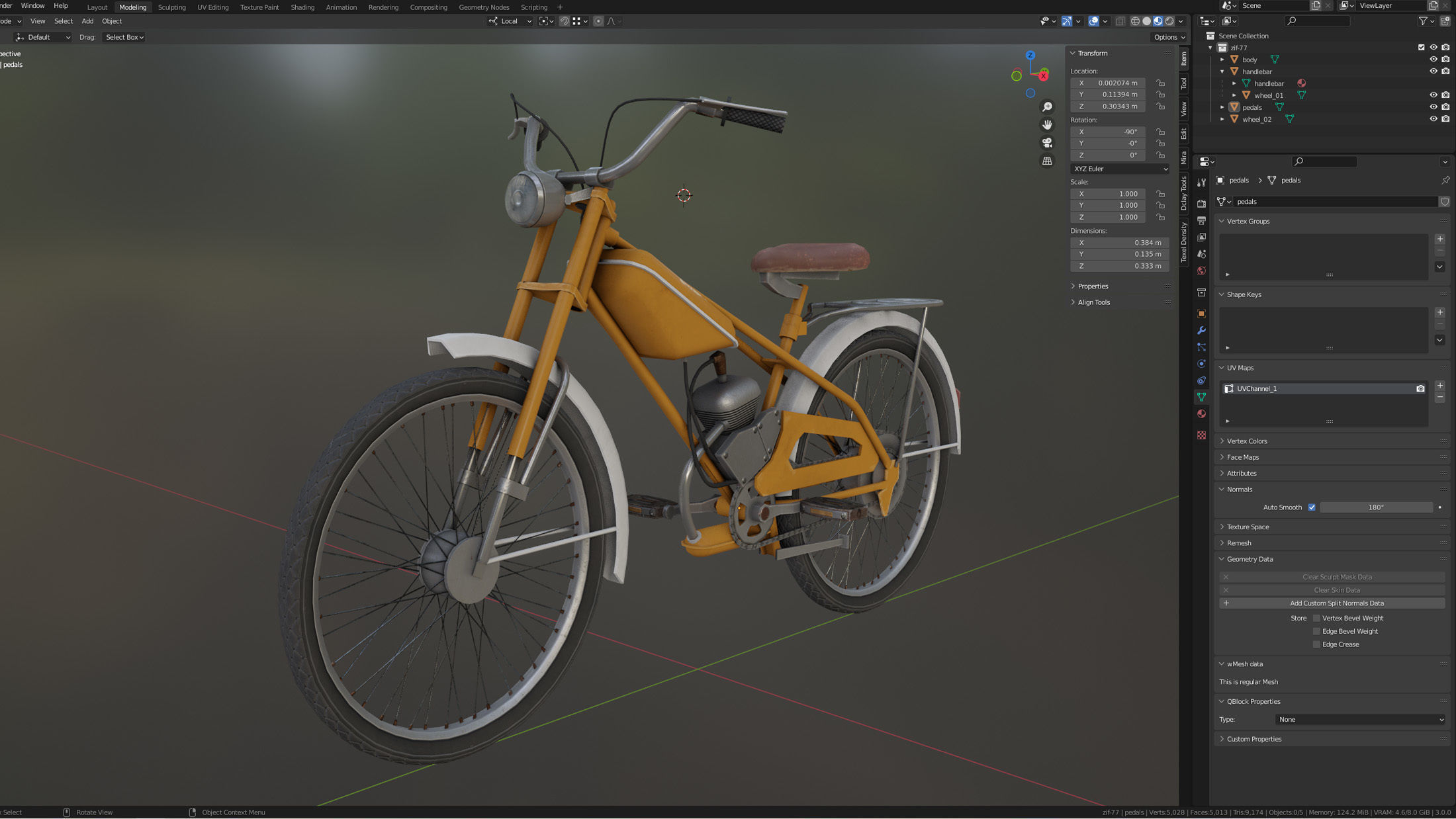Open the Texture properties checker icon

(x=1201, y=435)
